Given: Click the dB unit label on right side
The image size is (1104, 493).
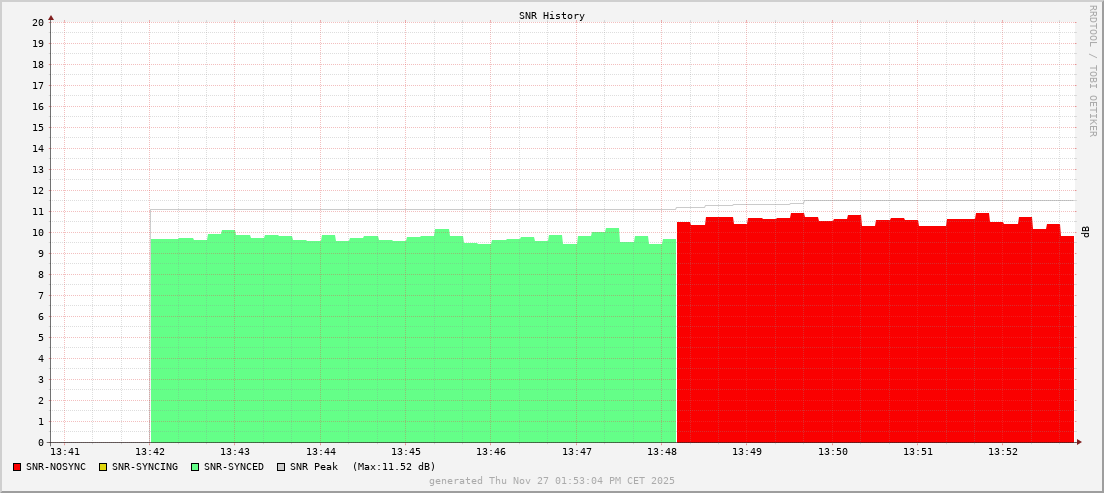Looking at the screenshot, I should click(1085, 232).
